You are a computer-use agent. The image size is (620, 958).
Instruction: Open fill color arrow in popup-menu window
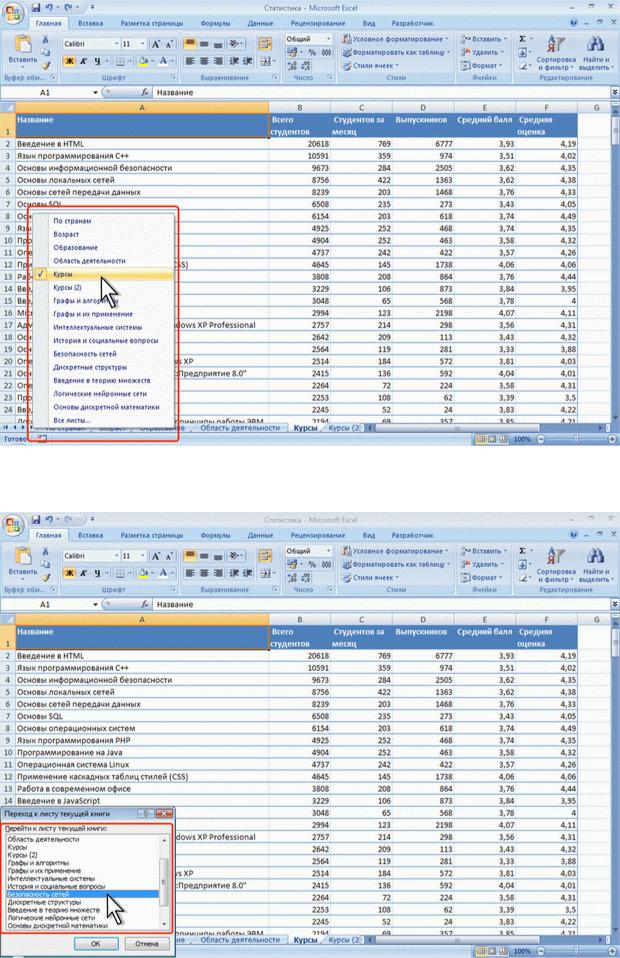pyautogui.click(x=151, y=61)
